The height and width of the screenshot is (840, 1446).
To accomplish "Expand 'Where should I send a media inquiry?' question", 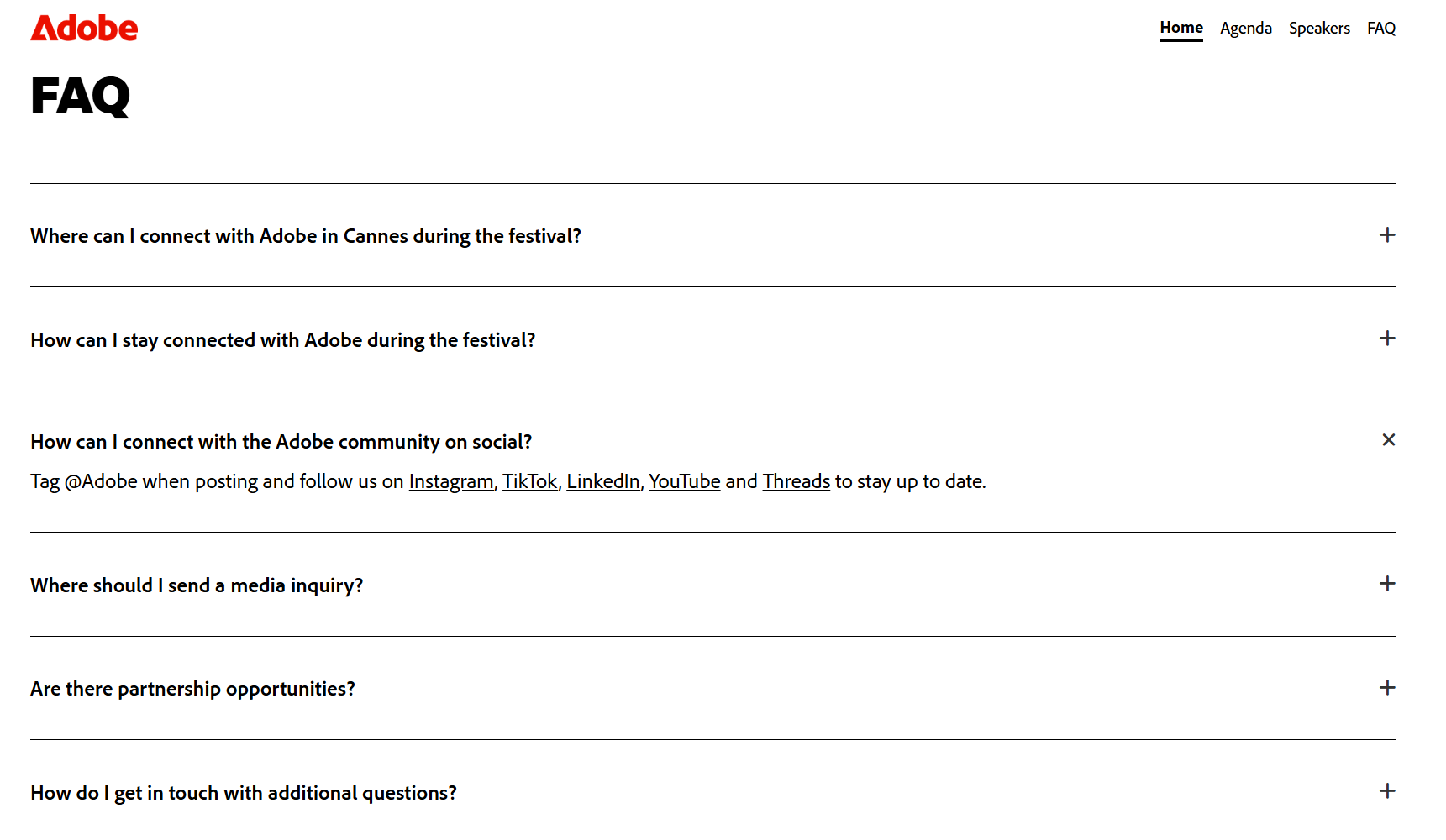I will [x=197, y=585].
